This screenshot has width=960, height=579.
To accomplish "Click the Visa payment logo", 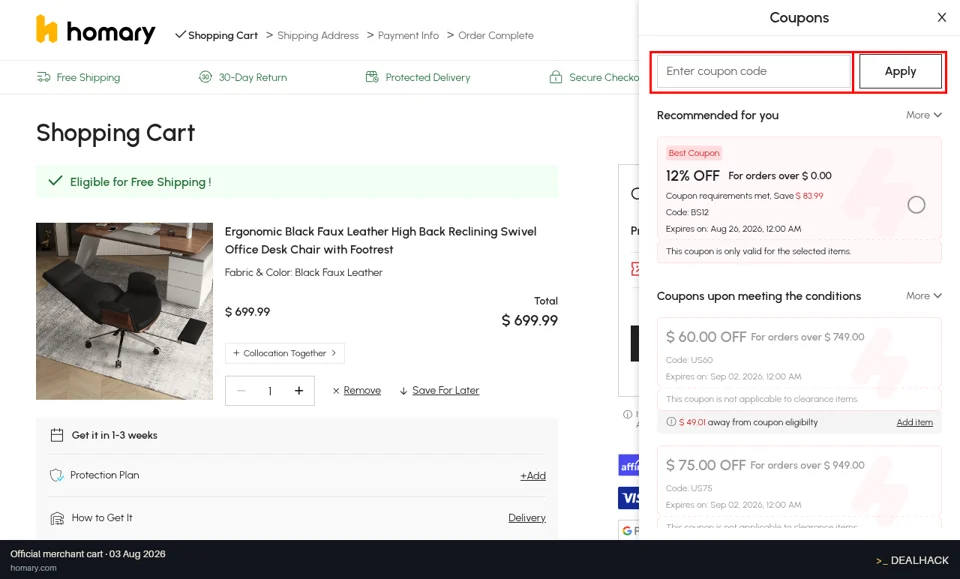I will click(x=629, y=498).
